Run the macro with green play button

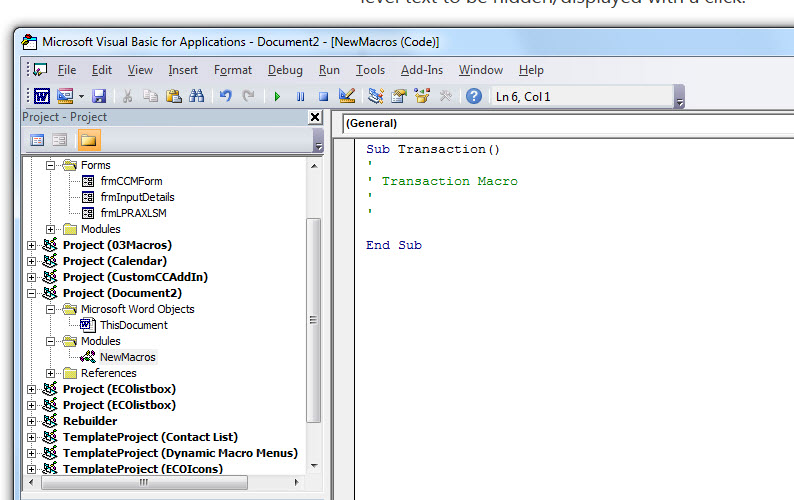tap(277, 96)
